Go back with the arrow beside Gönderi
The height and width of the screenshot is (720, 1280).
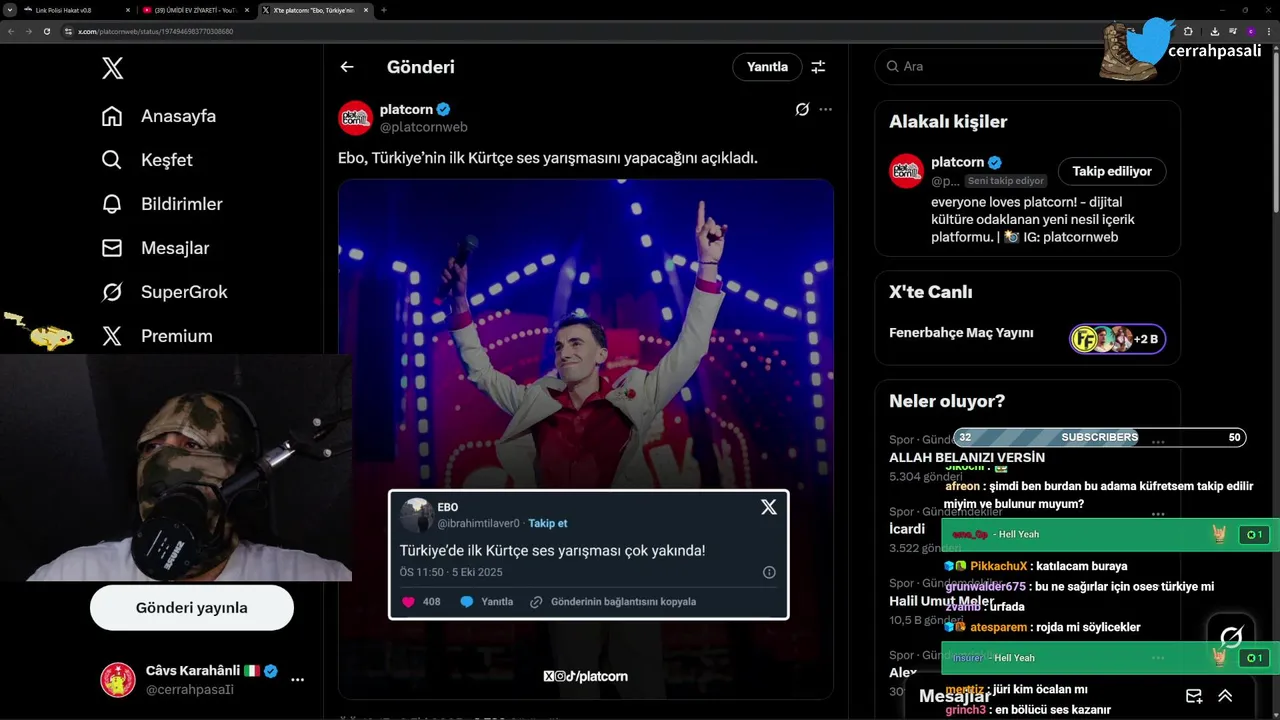pos(347,67)
